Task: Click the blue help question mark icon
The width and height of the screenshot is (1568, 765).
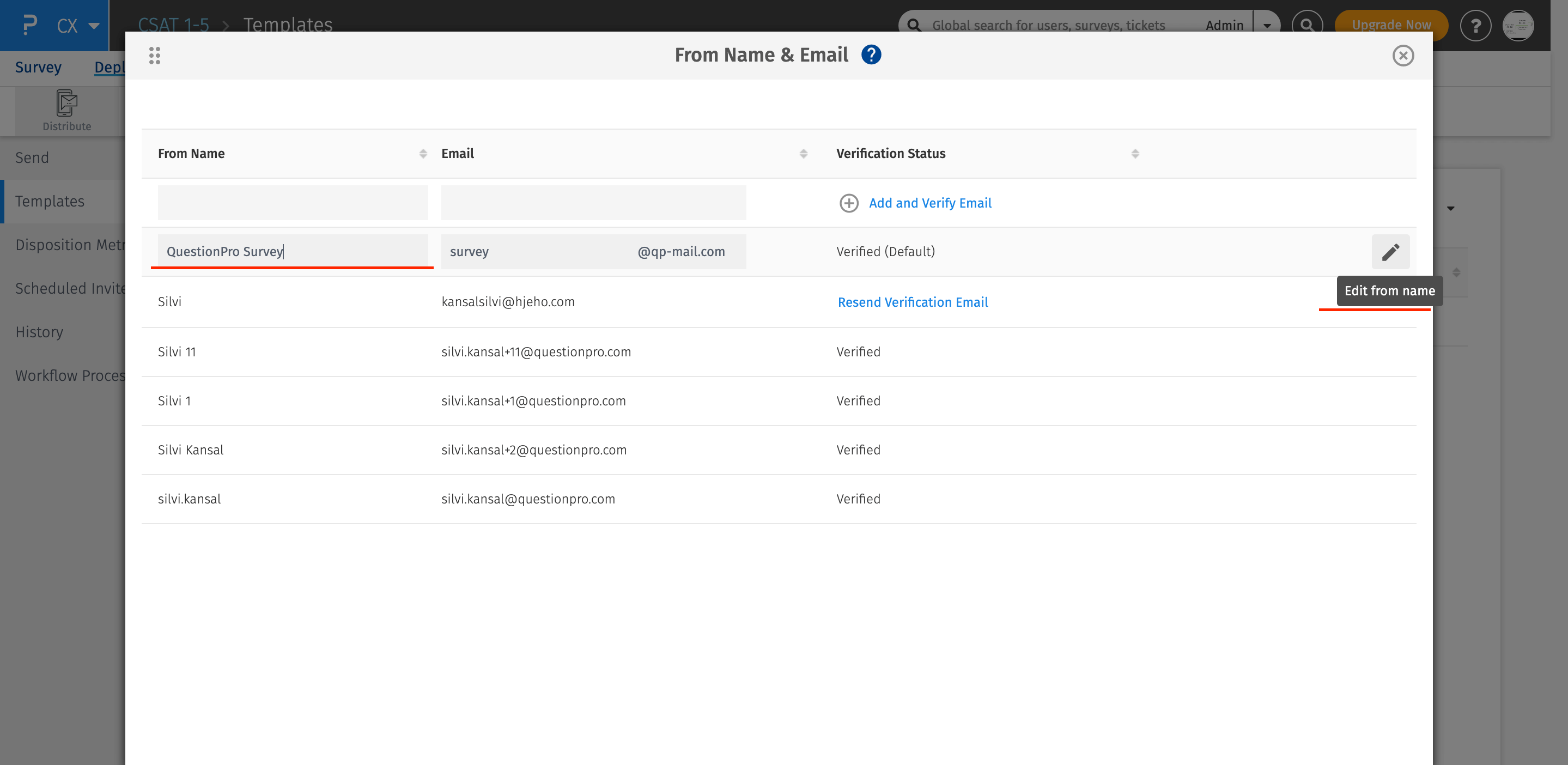Action: 871,55
